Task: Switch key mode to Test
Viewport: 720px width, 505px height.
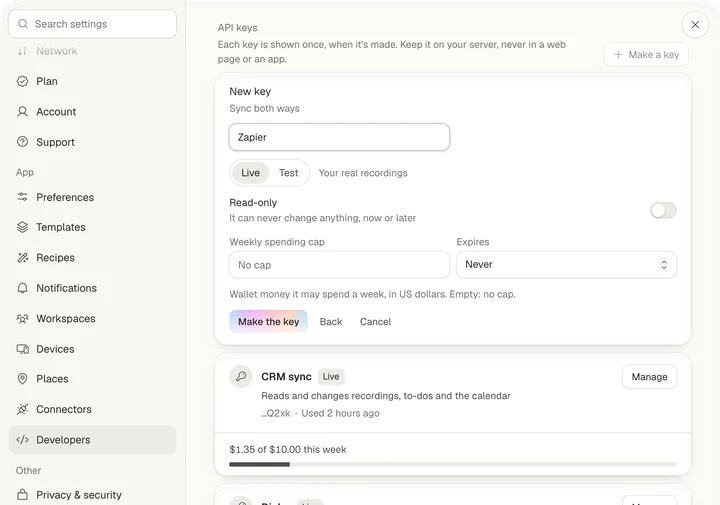Action: coord(289,173)
